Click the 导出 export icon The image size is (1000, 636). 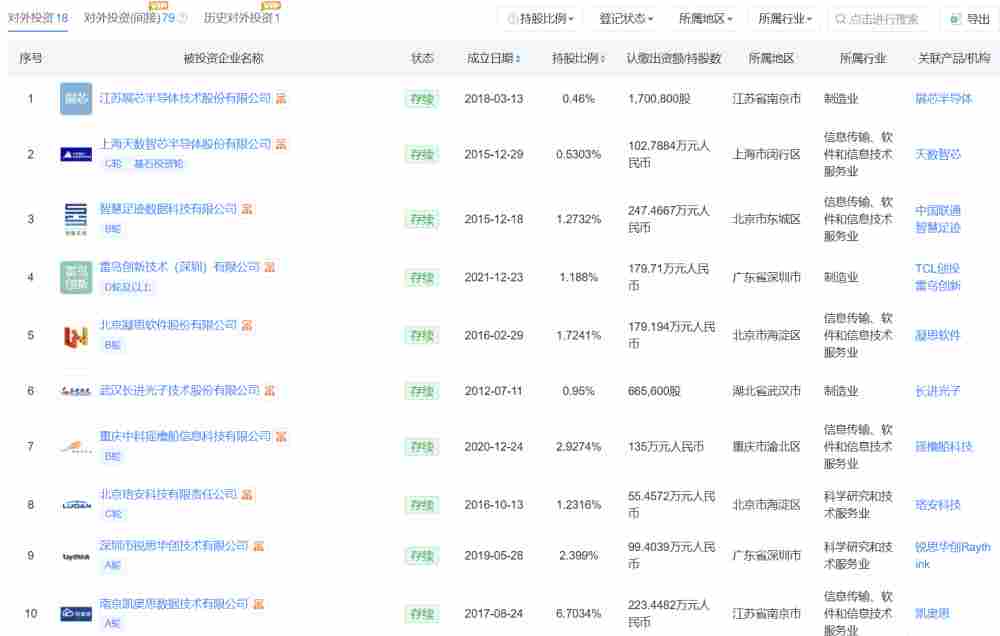(952, 18)
